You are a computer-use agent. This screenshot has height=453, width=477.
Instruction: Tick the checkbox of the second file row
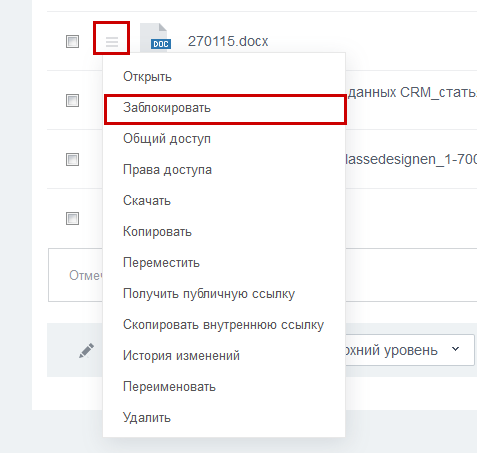pos(72,100)
